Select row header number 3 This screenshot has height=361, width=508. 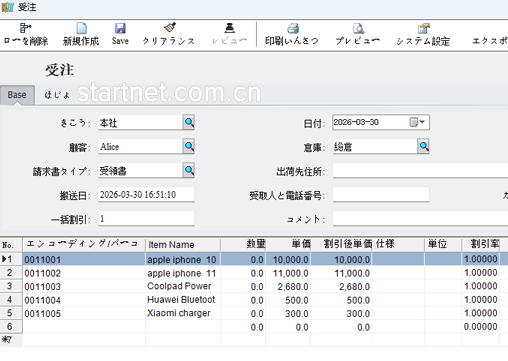(11, 286)
